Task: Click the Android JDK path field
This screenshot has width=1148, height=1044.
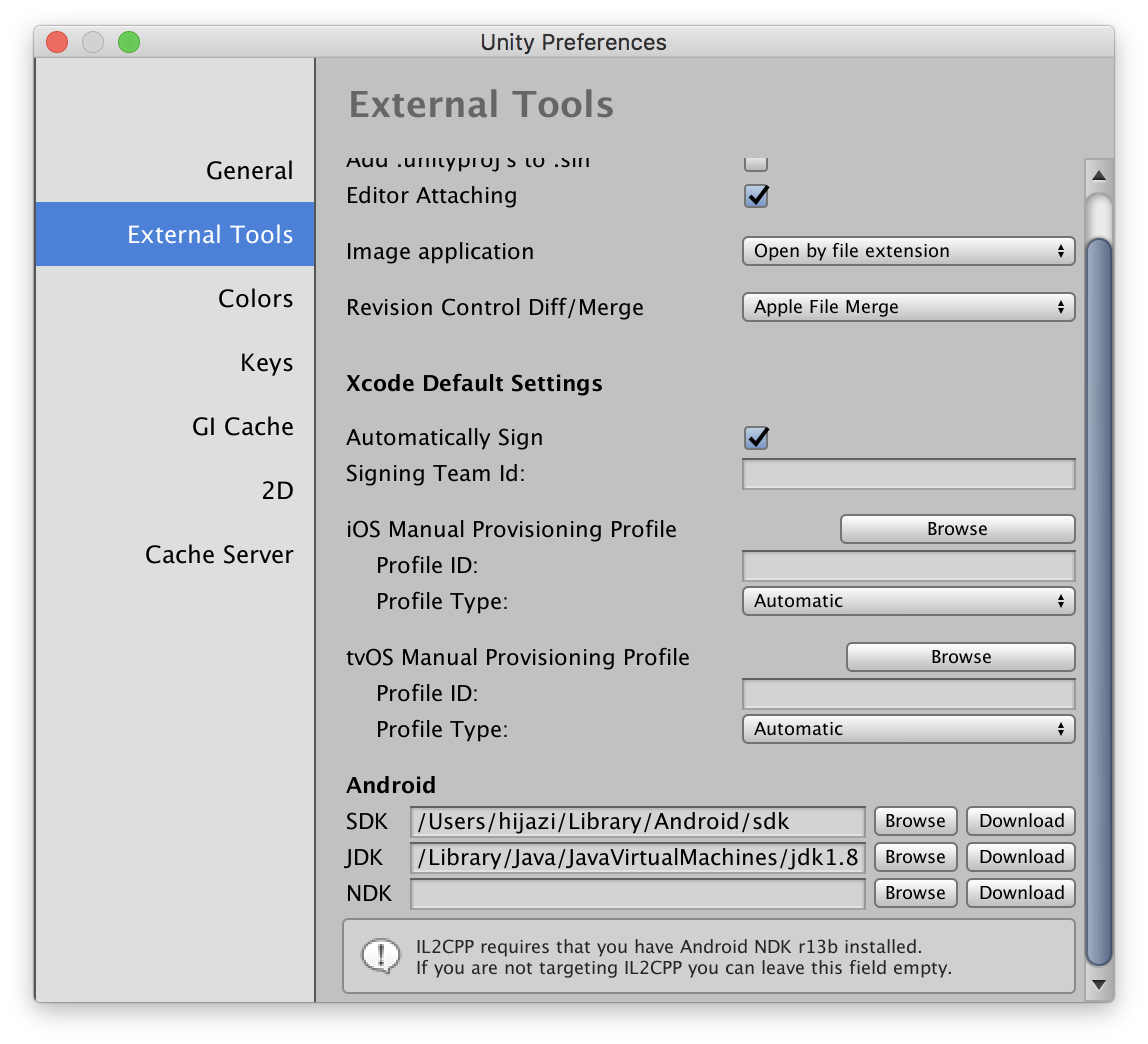Action: (x=638, y=857)
